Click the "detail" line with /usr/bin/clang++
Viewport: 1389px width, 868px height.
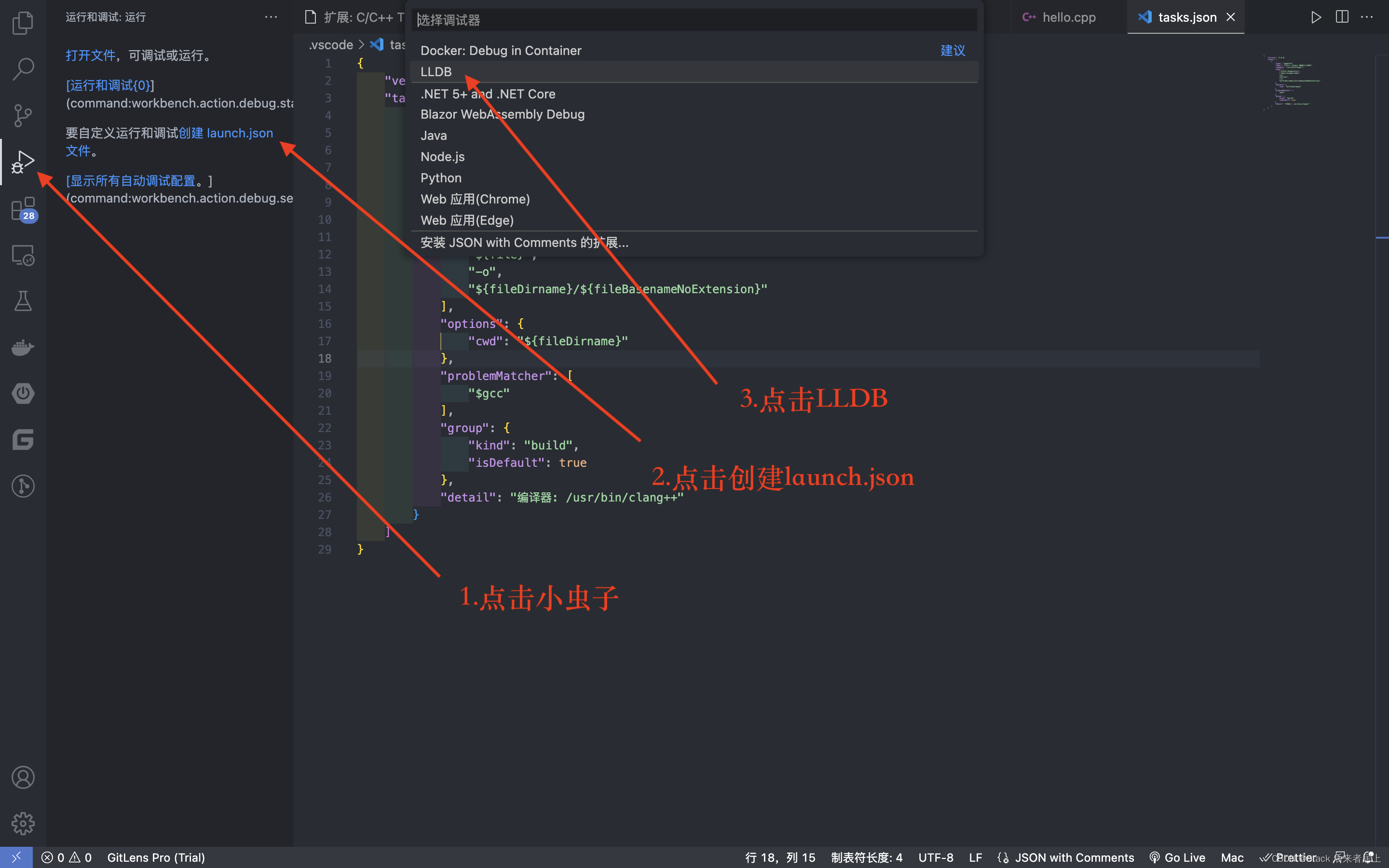point(562,497)
